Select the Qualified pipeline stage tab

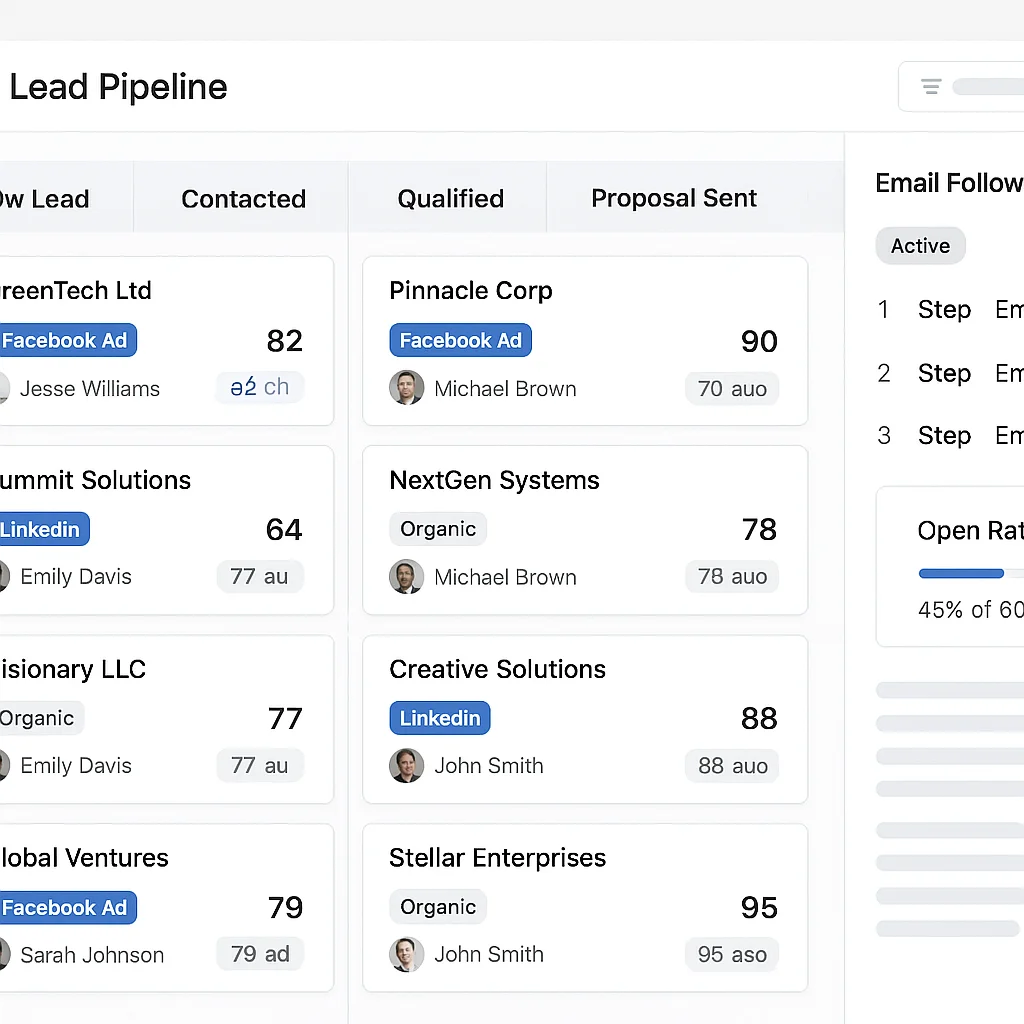click(450, 199)
